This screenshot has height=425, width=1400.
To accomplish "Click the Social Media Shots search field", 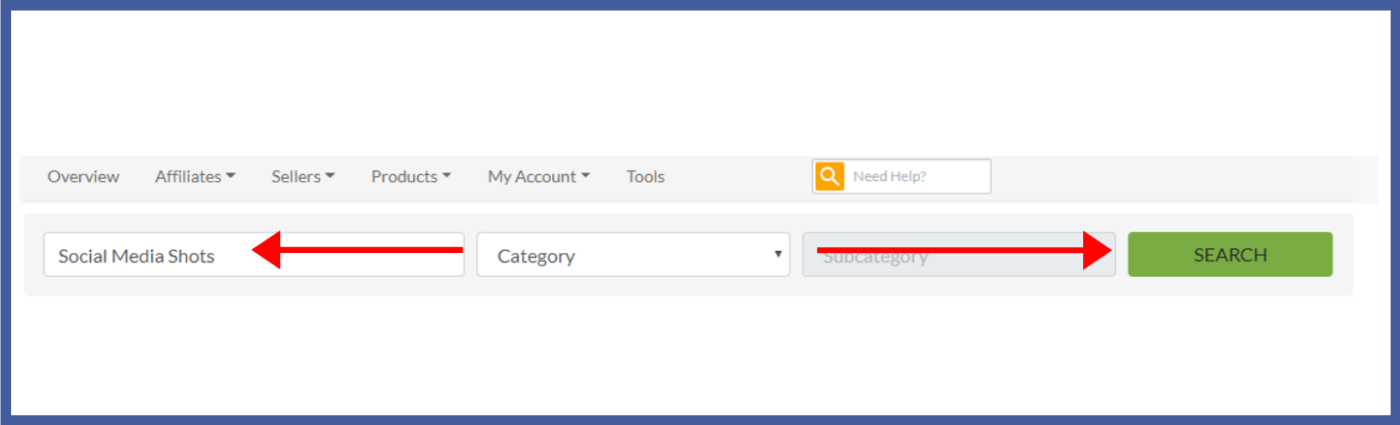I will pyautogui.click(x=254, y=255).
